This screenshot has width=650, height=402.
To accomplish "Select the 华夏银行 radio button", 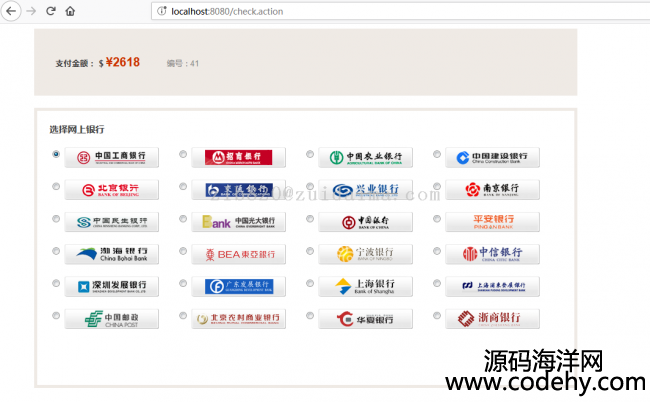I will 310,316.
